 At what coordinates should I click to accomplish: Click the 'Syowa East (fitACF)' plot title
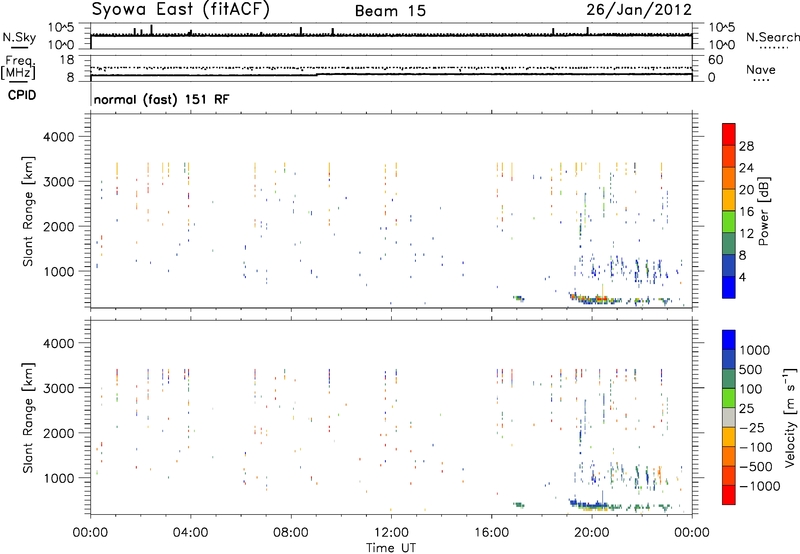click(181, 10)
